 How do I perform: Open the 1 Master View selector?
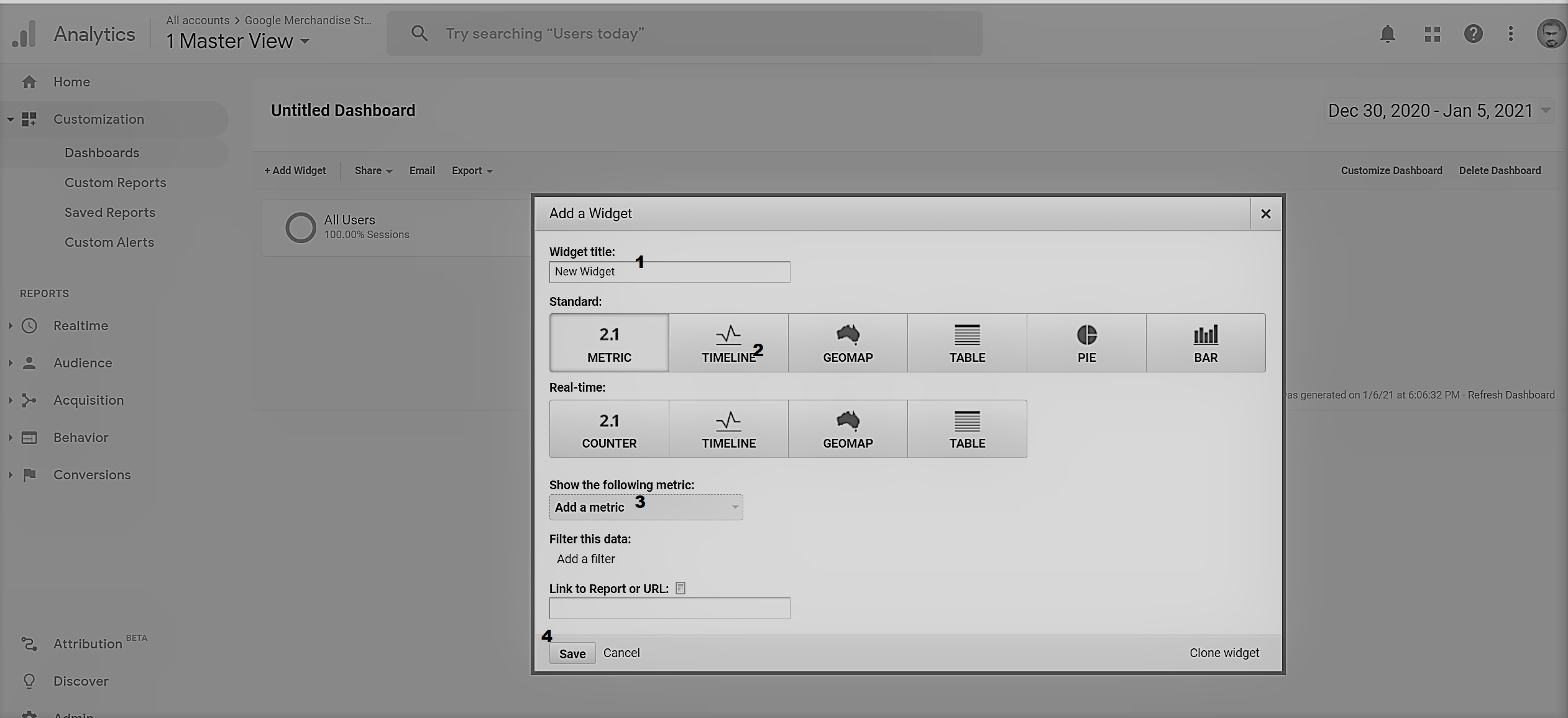pos(237,41)
